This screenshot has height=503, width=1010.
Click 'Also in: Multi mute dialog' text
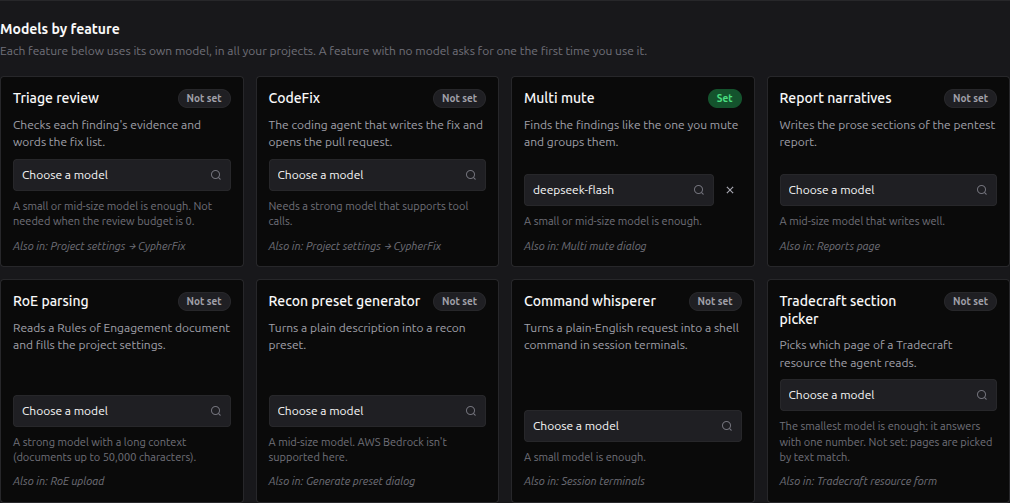coord(585,246)
